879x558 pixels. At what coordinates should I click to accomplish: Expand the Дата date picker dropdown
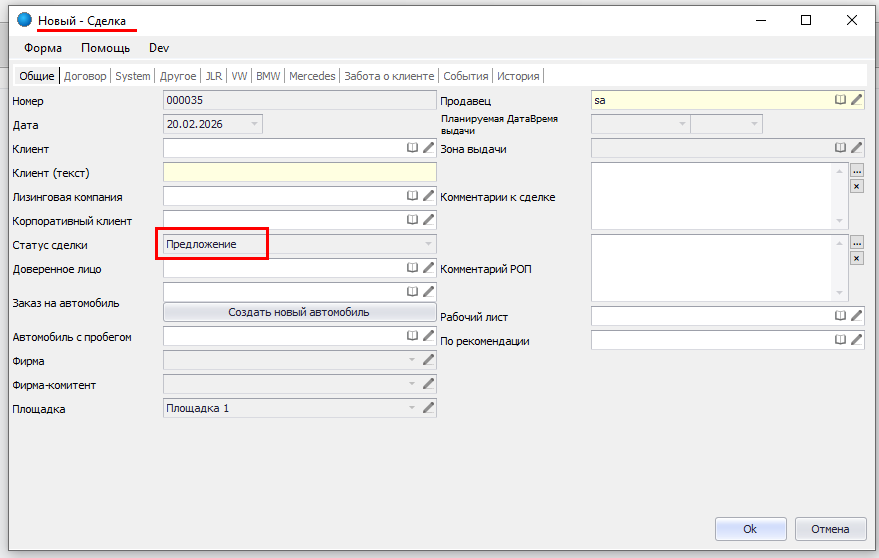pyautogui.click(x=253, y=124)
